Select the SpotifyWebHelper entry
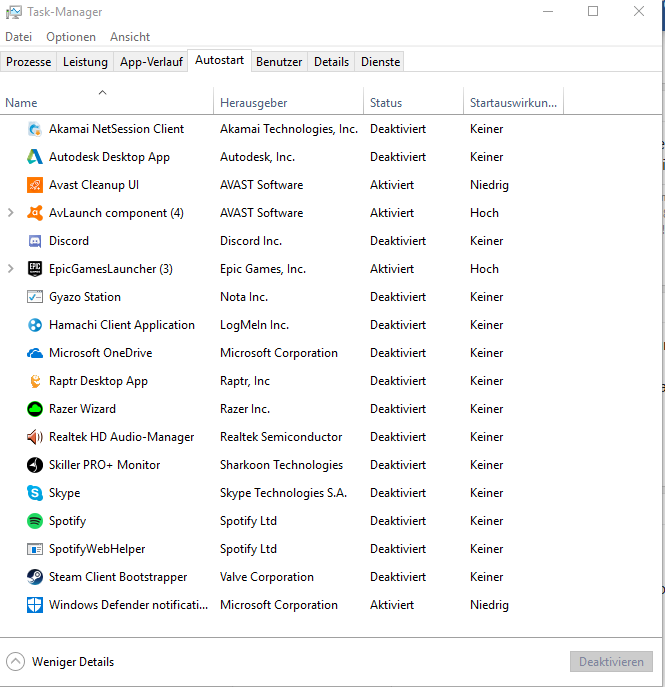The width and height of the screenshot is (665, 687). click(x=97, y=549)
